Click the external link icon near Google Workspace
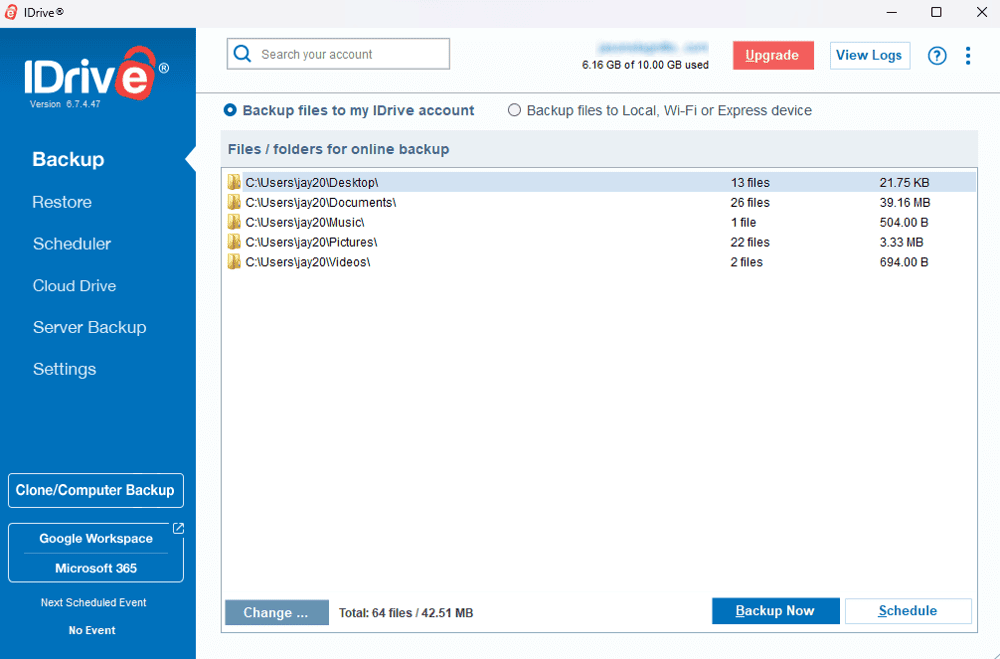Screen dimensions: 1000x659 coord(179,528)
